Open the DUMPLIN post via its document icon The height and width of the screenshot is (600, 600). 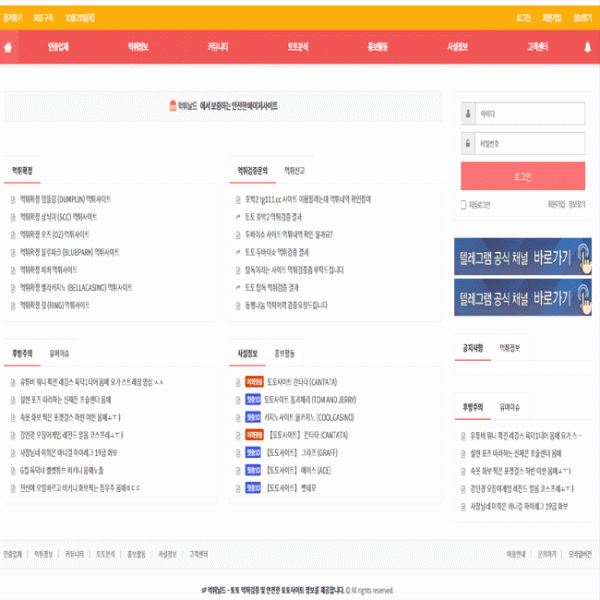click(13, 199)
